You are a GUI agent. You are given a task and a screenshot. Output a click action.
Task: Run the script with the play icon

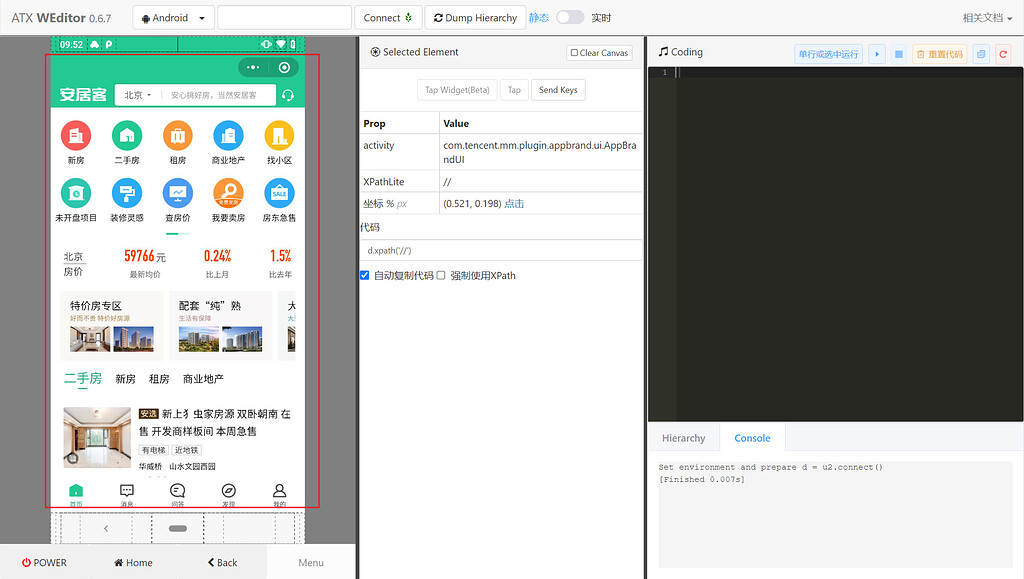coord(877,53)
